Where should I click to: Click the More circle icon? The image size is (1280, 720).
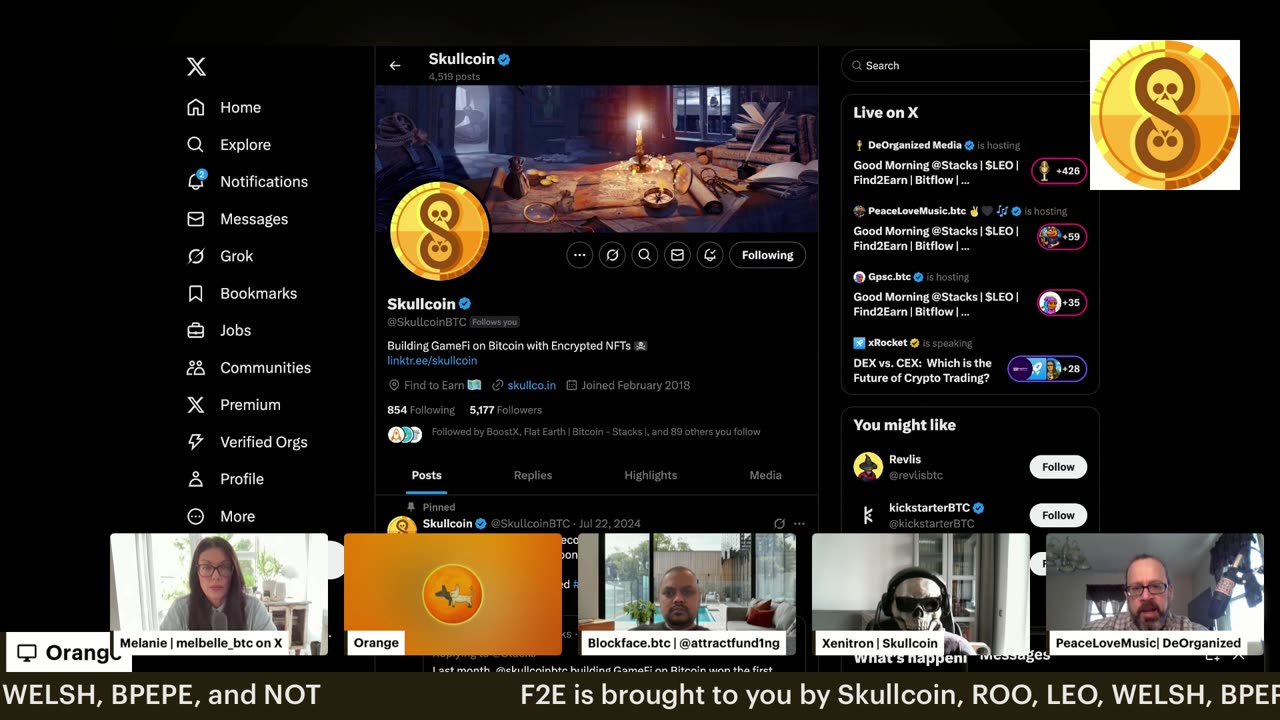point(196,516)
